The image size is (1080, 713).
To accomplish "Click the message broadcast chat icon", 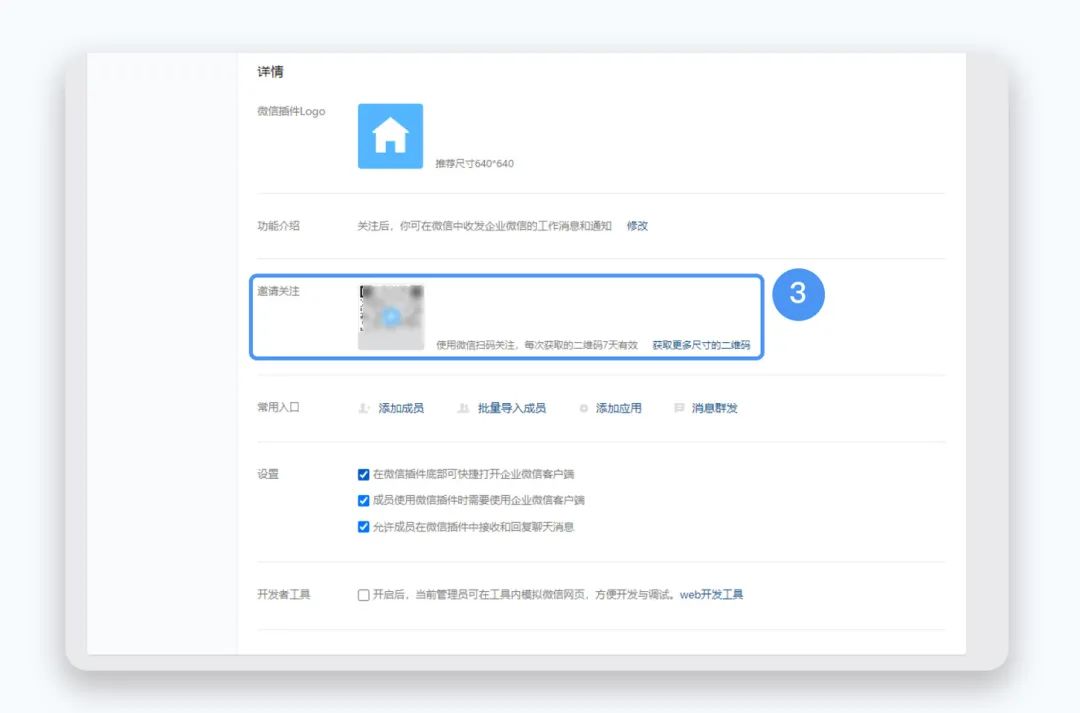I will click(679, 409).
